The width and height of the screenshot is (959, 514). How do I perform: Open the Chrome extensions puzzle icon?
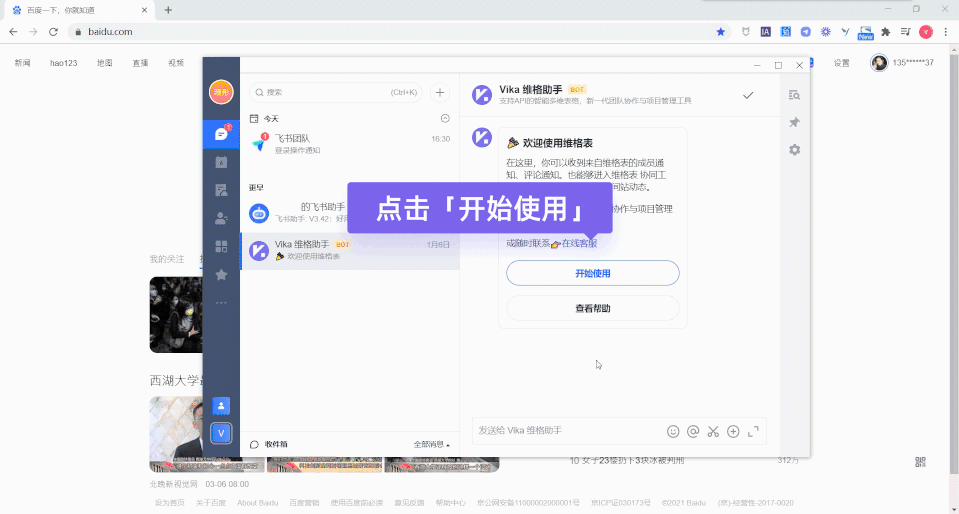pyautogui.click(x=886, y=32)
